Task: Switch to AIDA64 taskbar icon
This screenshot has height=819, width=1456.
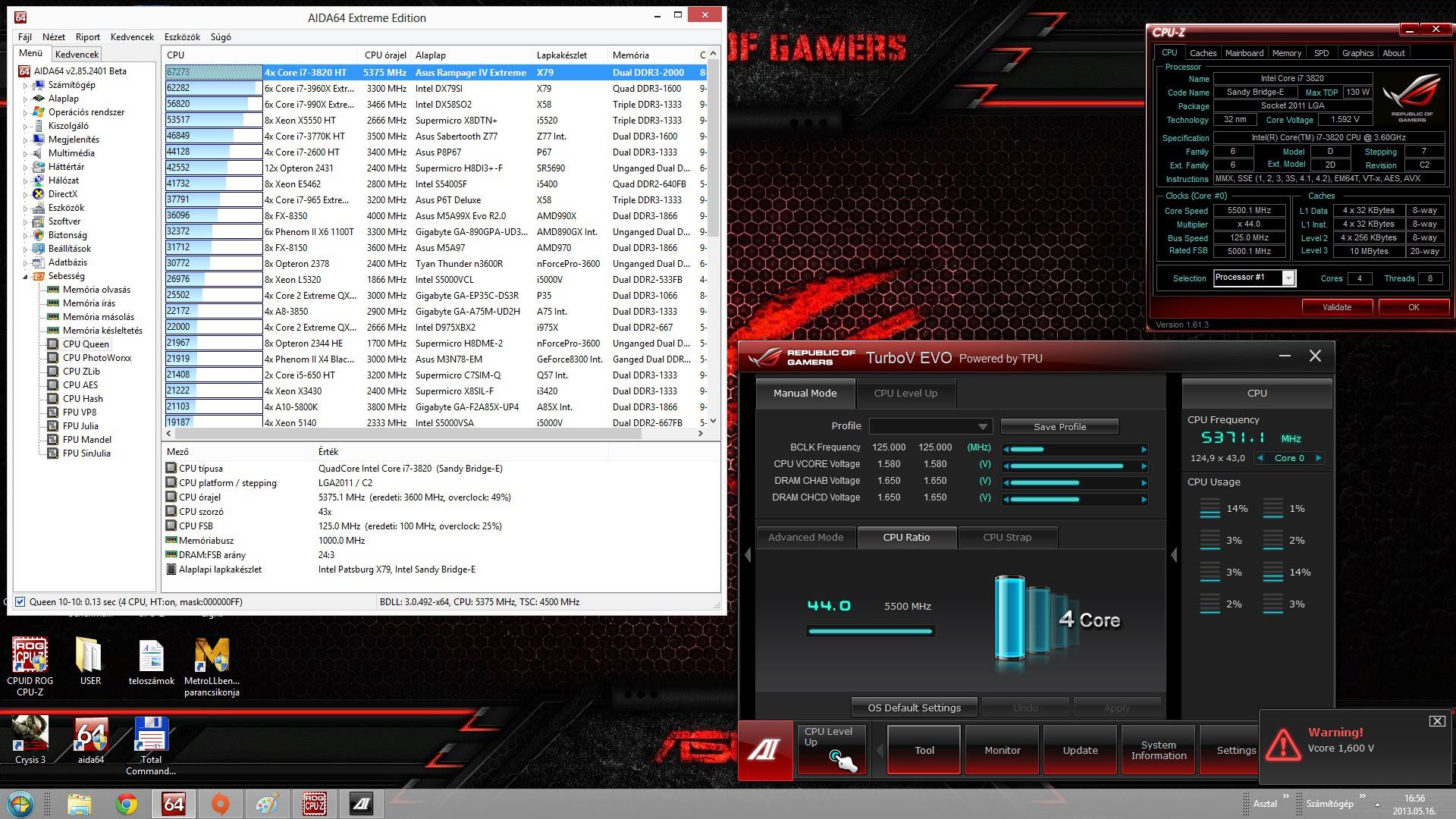Action: tap(174, 804)
